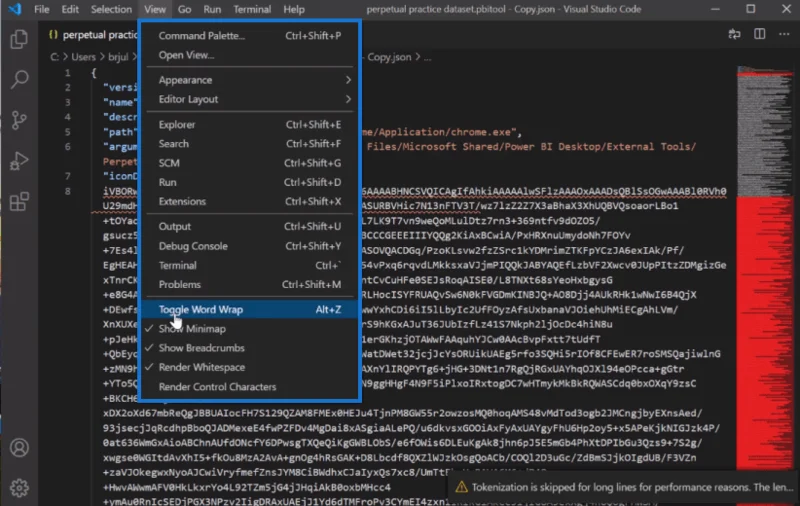Click line number 8 in gutter
The width and height of the screenshot is (800, 506).
[67, 191]
